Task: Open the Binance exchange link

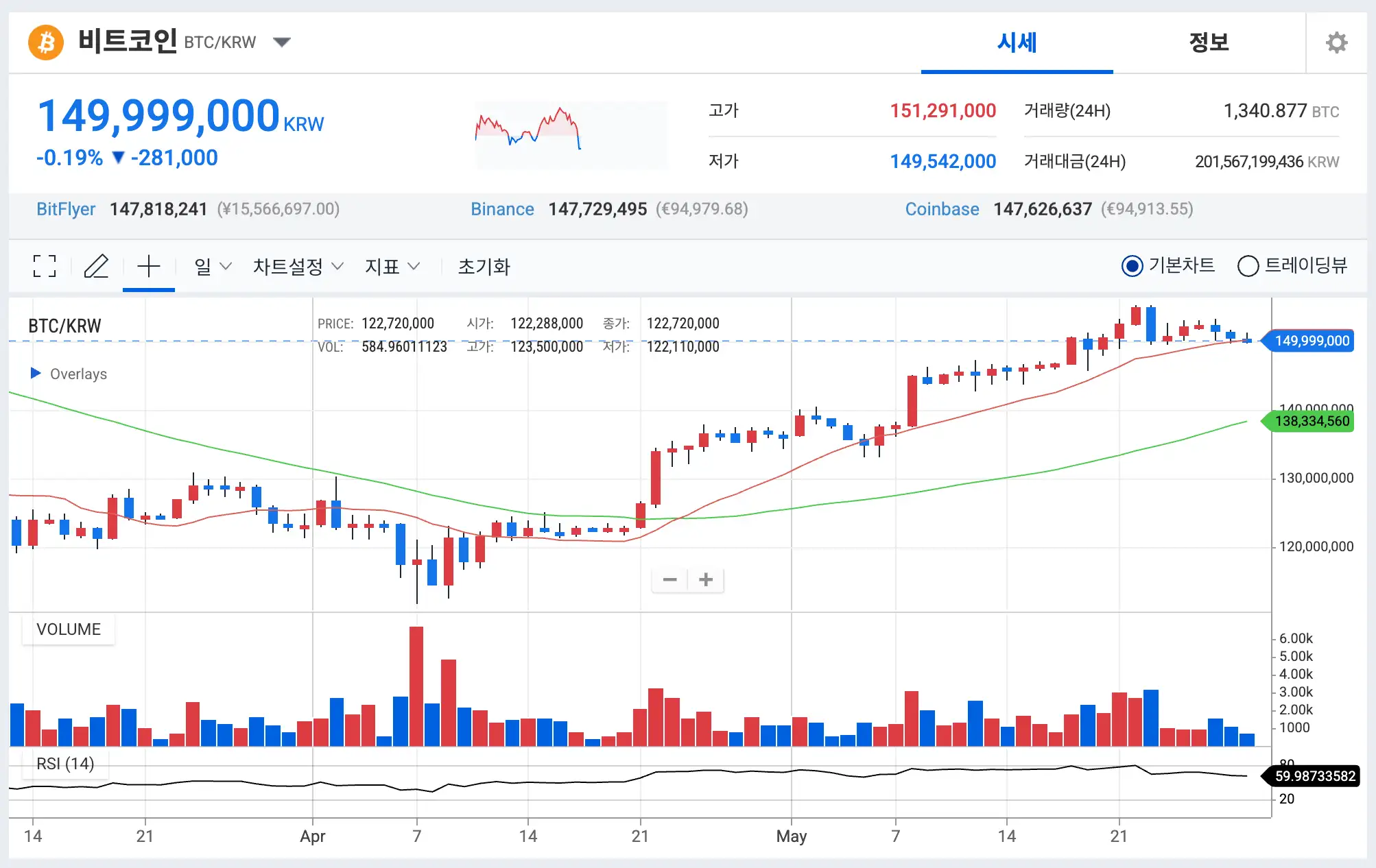Action: (502, 209)
